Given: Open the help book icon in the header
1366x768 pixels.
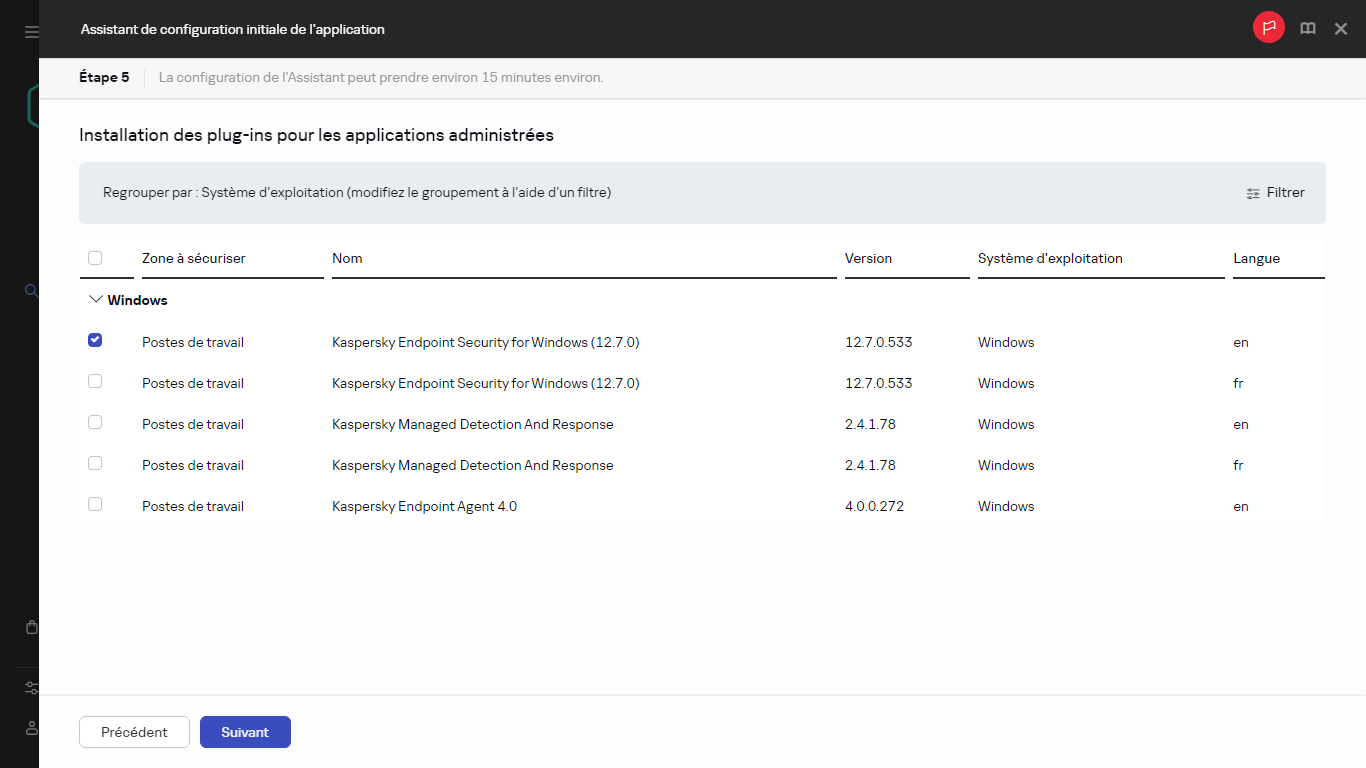Looking at the screenshot, I should click(x=1307, y=28).
